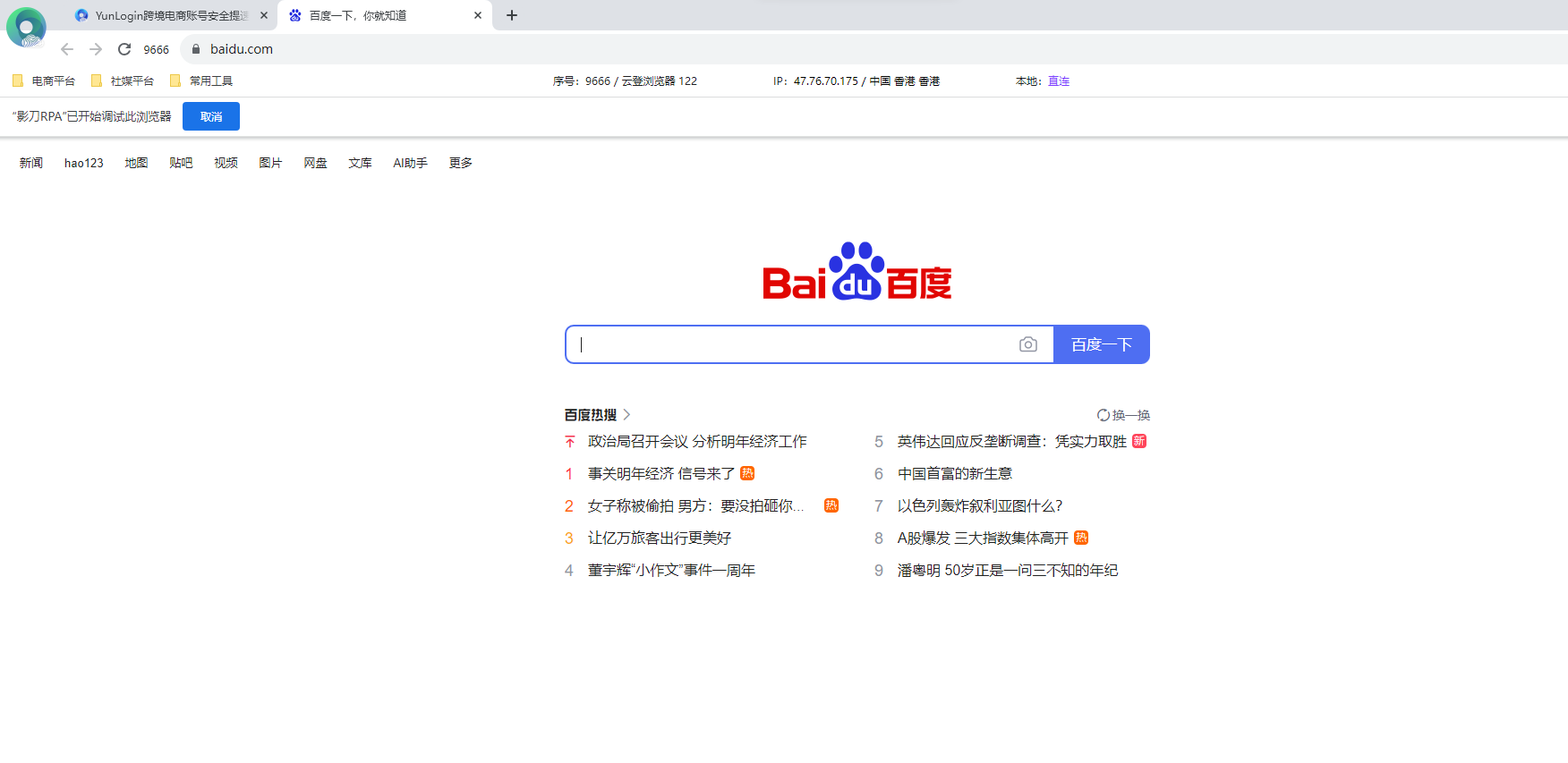Expand the 更多 navigation menu

[461, 163]
